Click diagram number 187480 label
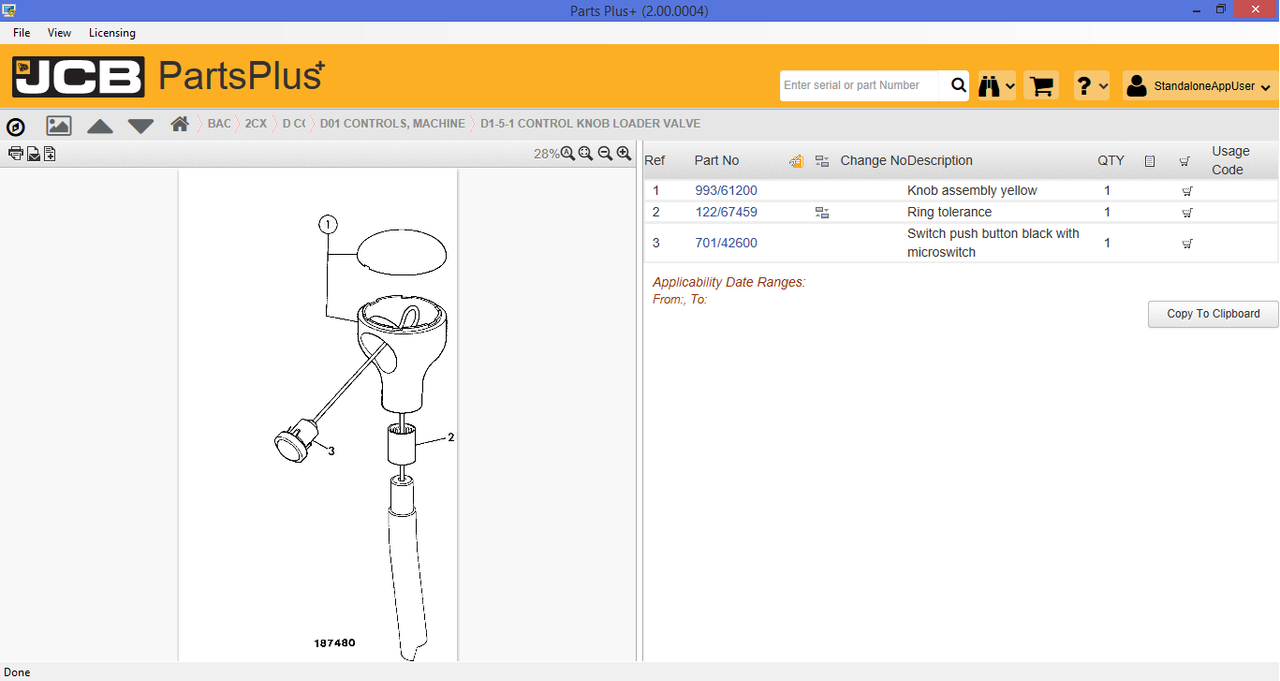 pyautogui.click(x=334, y=643)
